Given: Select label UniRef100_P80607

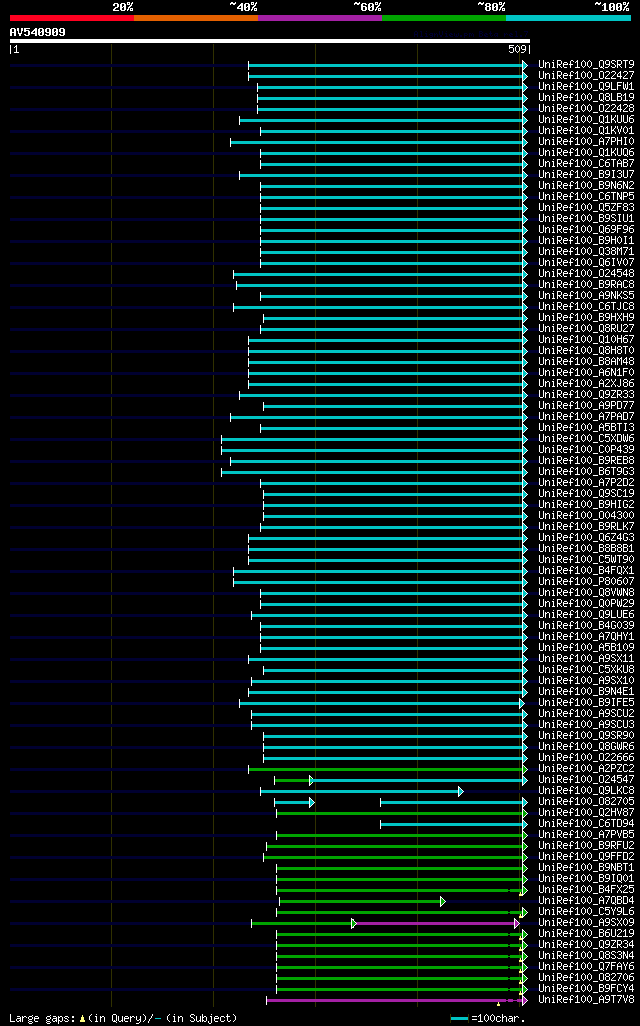Looking at the screenshot, I should point(586,582).
